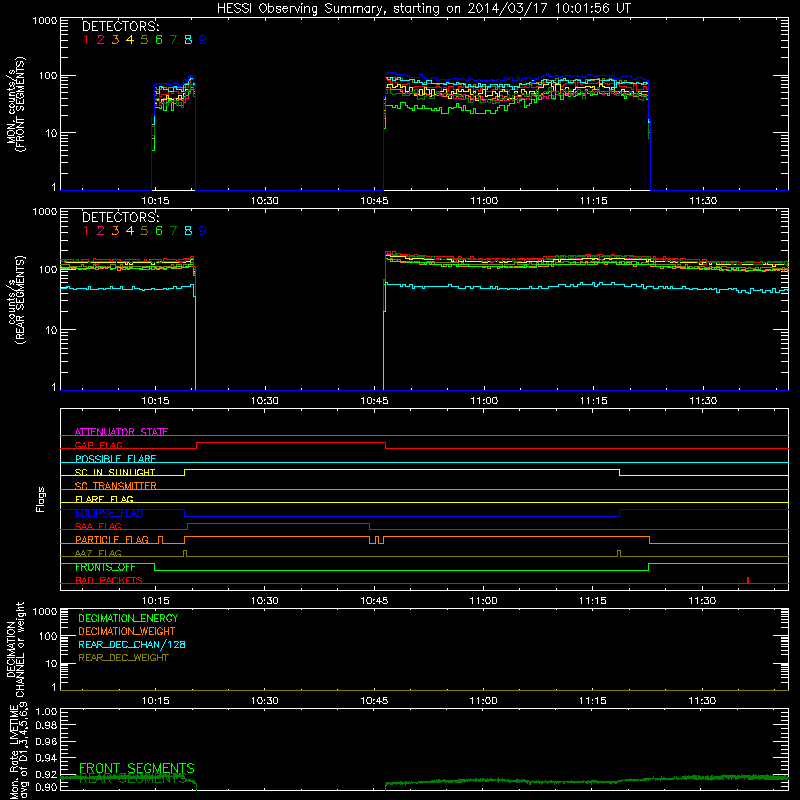Screen dimensions: 800x800
Task: Select blue detector 9 in front segments legend
Action: (203, 40)
